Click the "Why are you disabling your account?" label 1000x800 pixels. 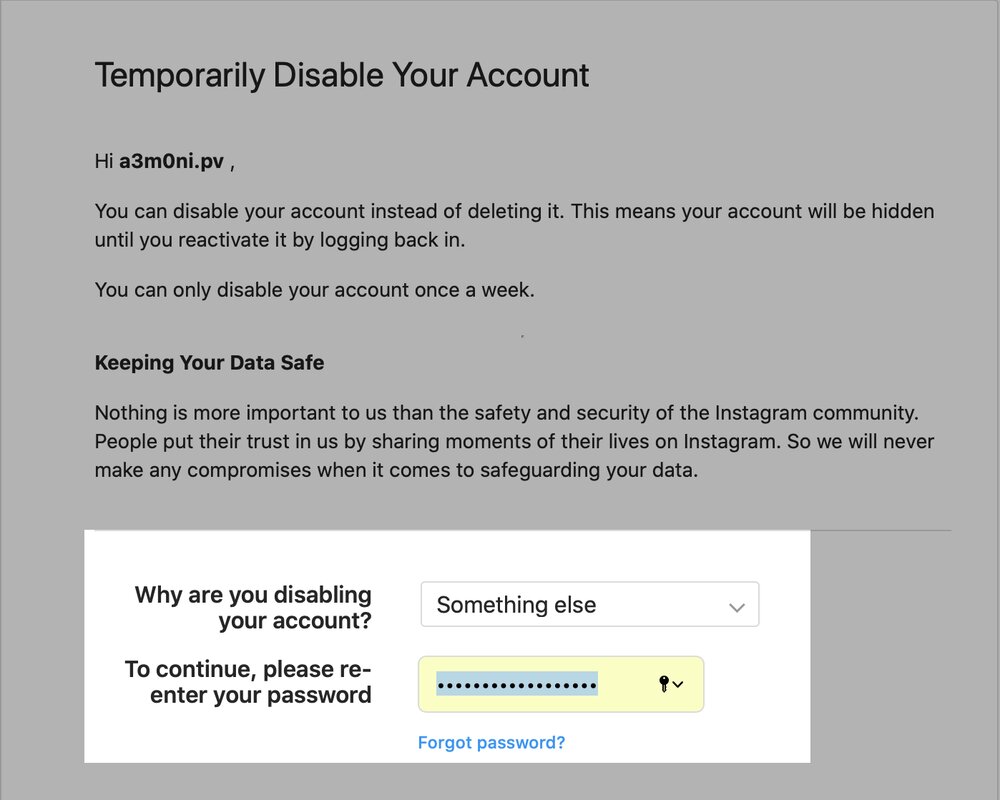click(253, 607)
